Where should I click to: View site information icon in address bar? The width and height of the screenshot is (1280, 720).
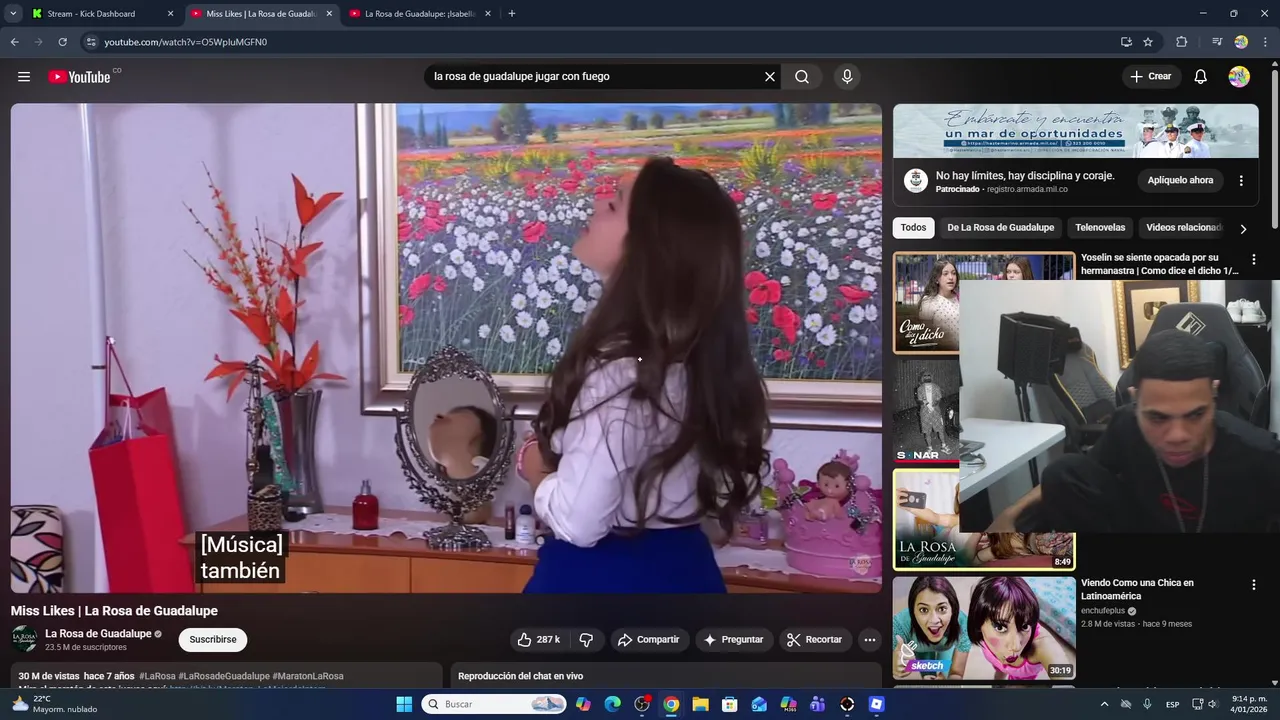91,42
